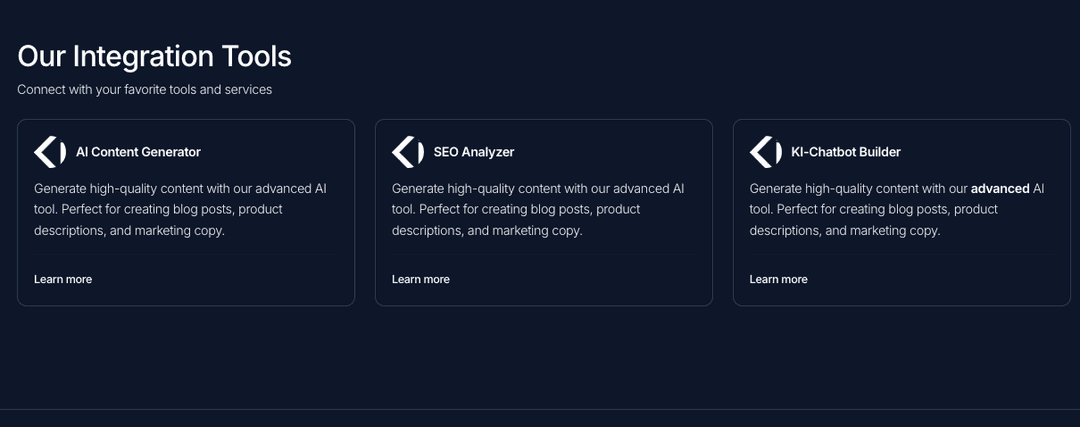This screenshot has height=427, width=1080.
Task: Click the KI-Chatbot Builder logo icon
Action: pos(766,152)
